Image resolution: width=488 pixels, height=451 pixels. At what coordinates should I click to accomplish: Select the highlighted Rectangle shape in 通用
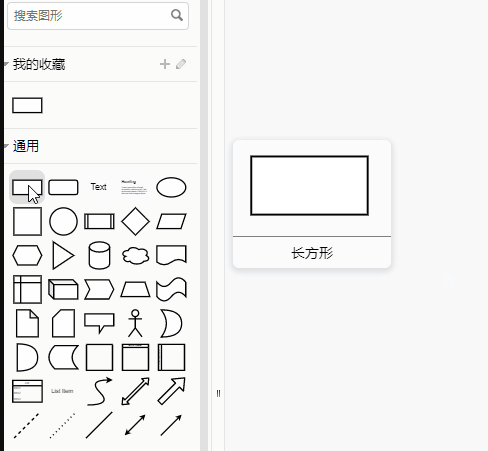[x=27, y=187]
